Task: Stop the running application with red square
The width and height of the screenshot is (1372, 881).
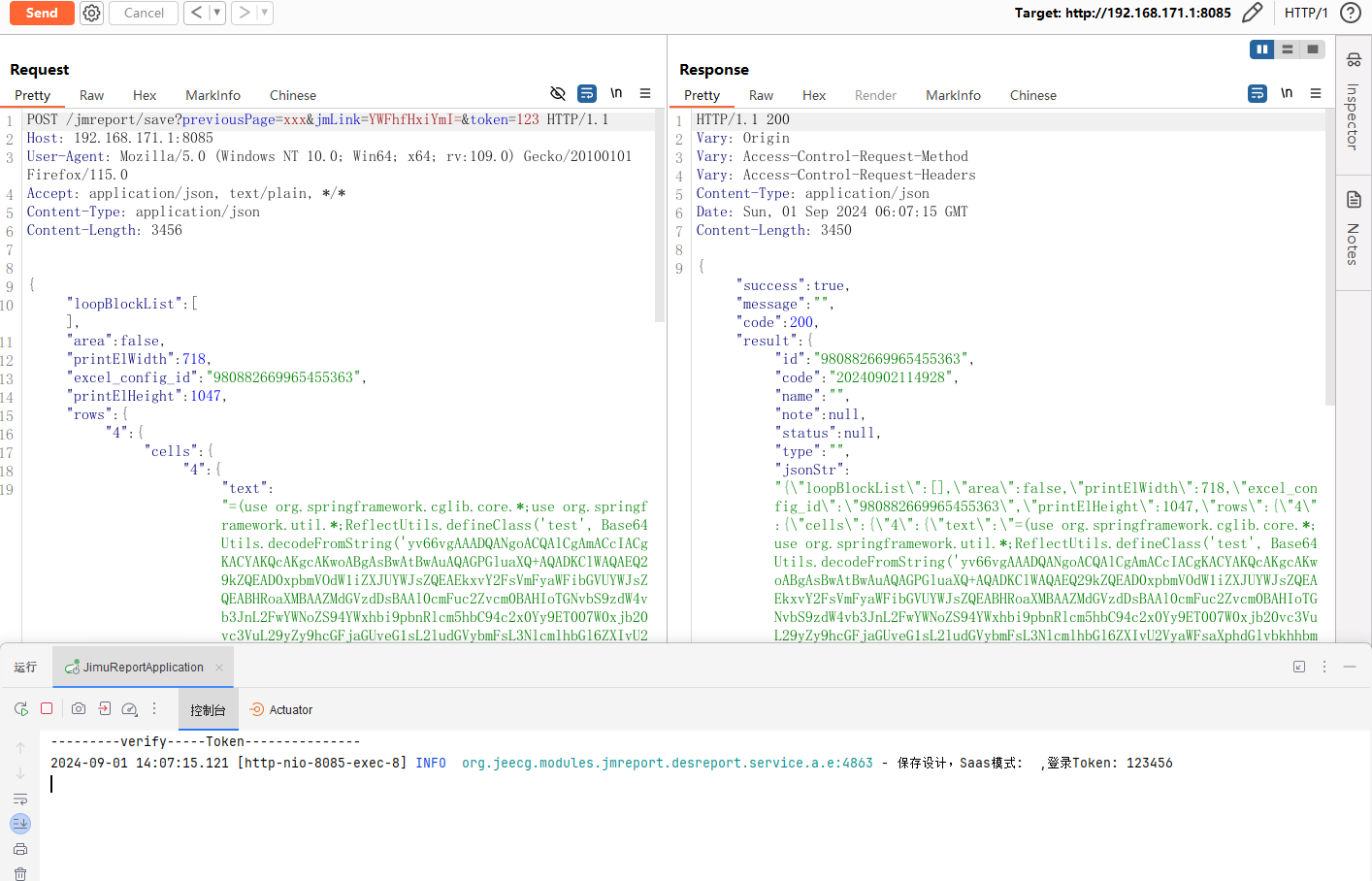Action: point(47,708)
